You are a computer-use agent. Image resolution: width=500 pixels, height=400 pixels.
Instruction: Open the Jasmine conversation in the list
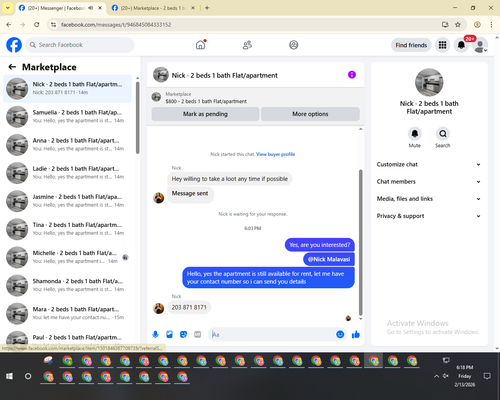(67, 201)
